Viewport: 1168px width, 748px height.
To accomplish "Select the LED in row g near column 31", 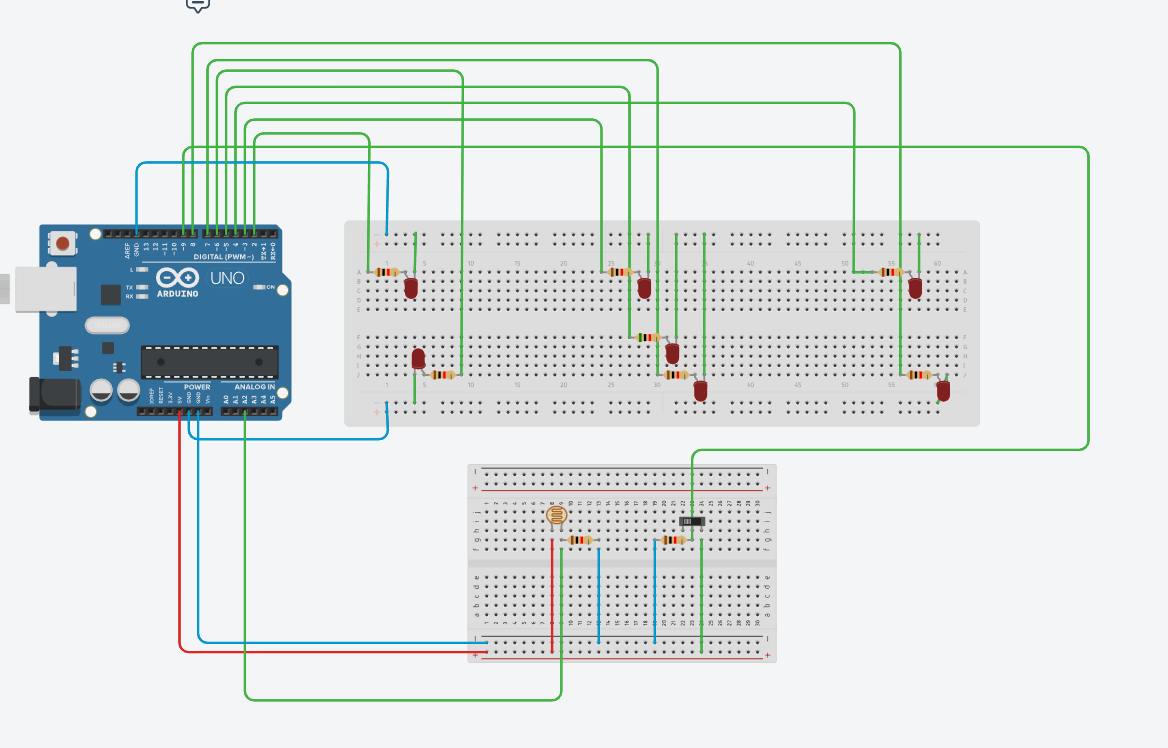I will (x=672, y=352).
